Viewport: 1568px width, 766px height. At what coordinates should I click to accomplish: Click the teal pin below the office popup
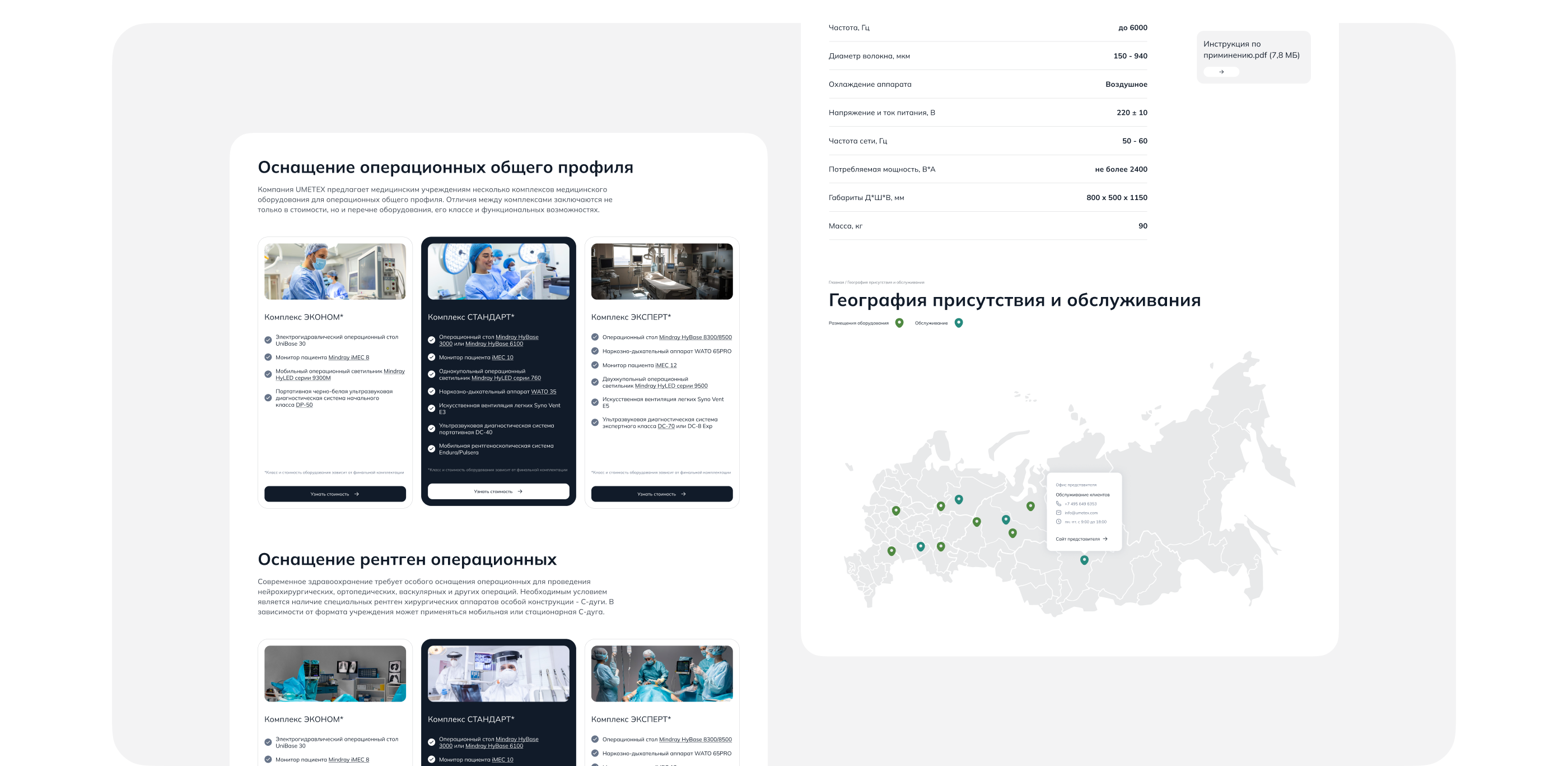click(x=1084, y=559)
